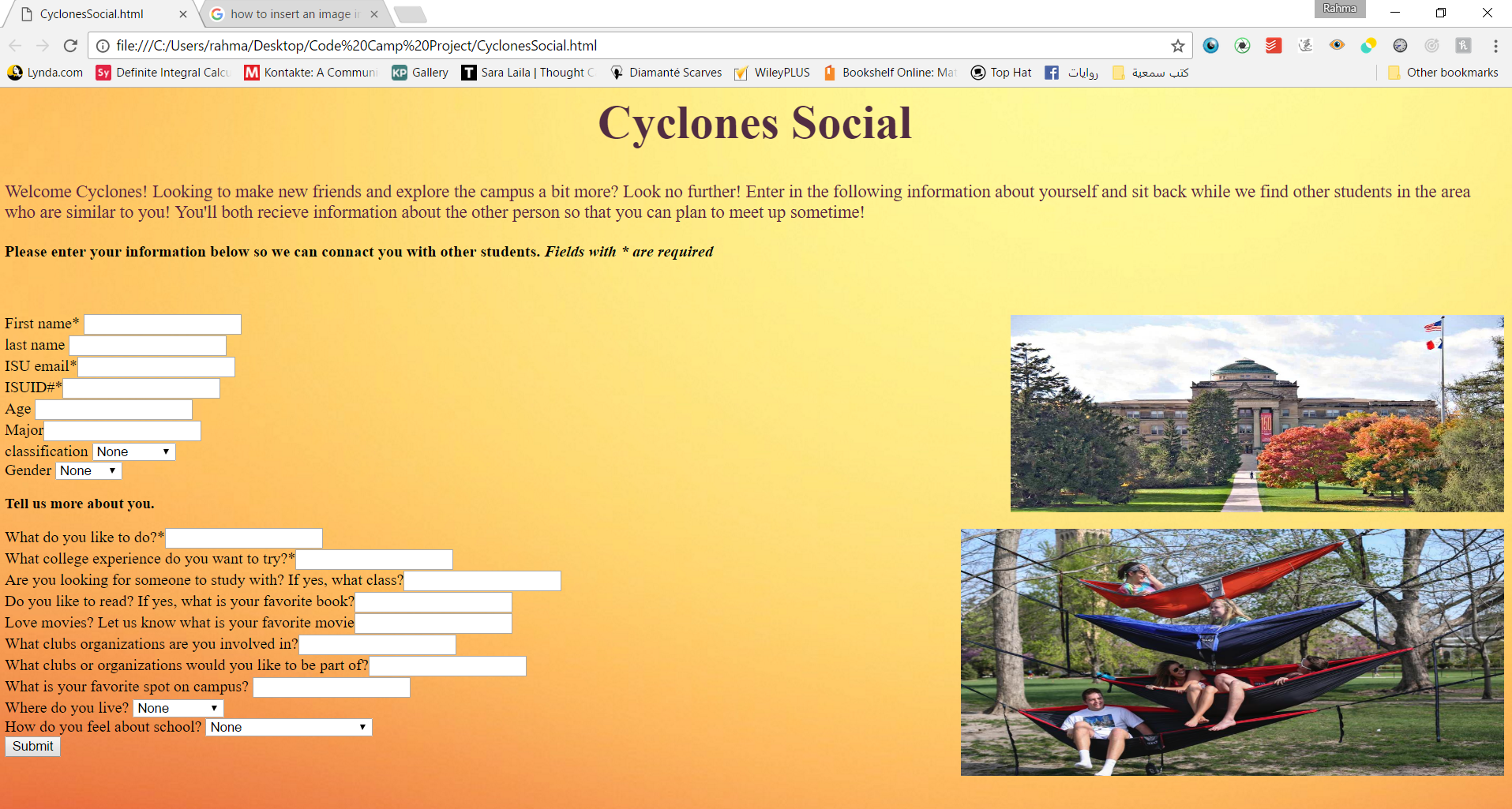
Task: Click the green camera-aperture extension icon
Action: pos(1242,45)
